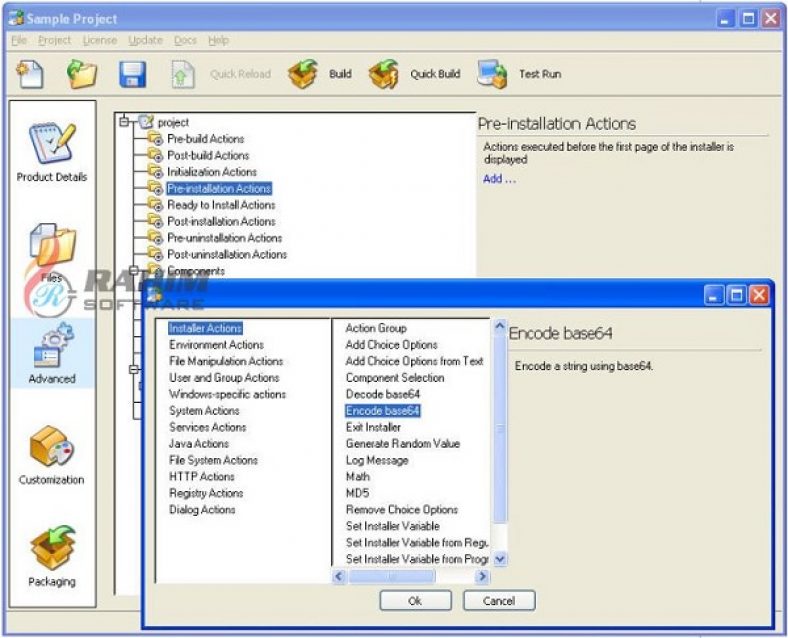This screenshot has height=638, width=788.
Task: Collapse the Components tree node
Action: (x=134, y=271)
